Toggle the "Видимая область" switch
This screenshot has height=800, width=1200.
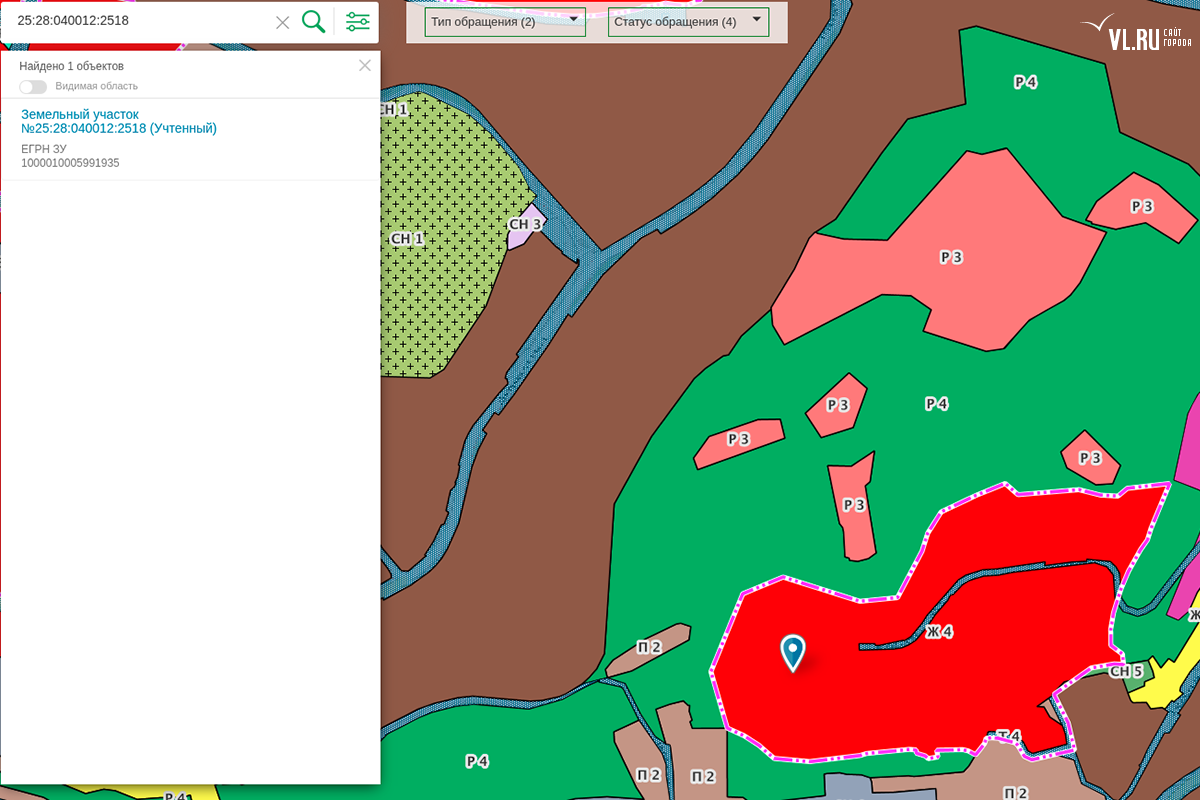(33, 87)
